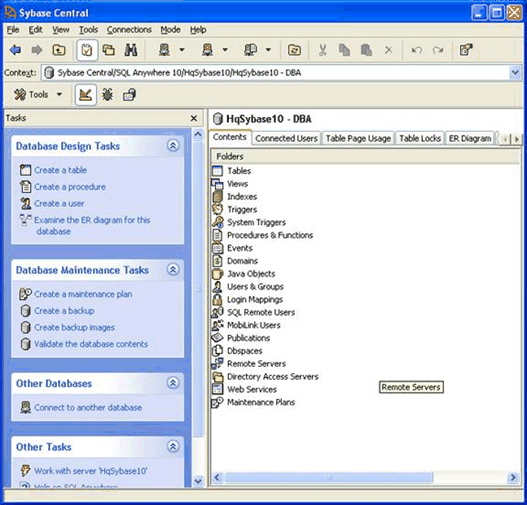Viewport: 527px width, 505px height.
Task: Switch to ER Diagram tab
Action: click(470, 138)
